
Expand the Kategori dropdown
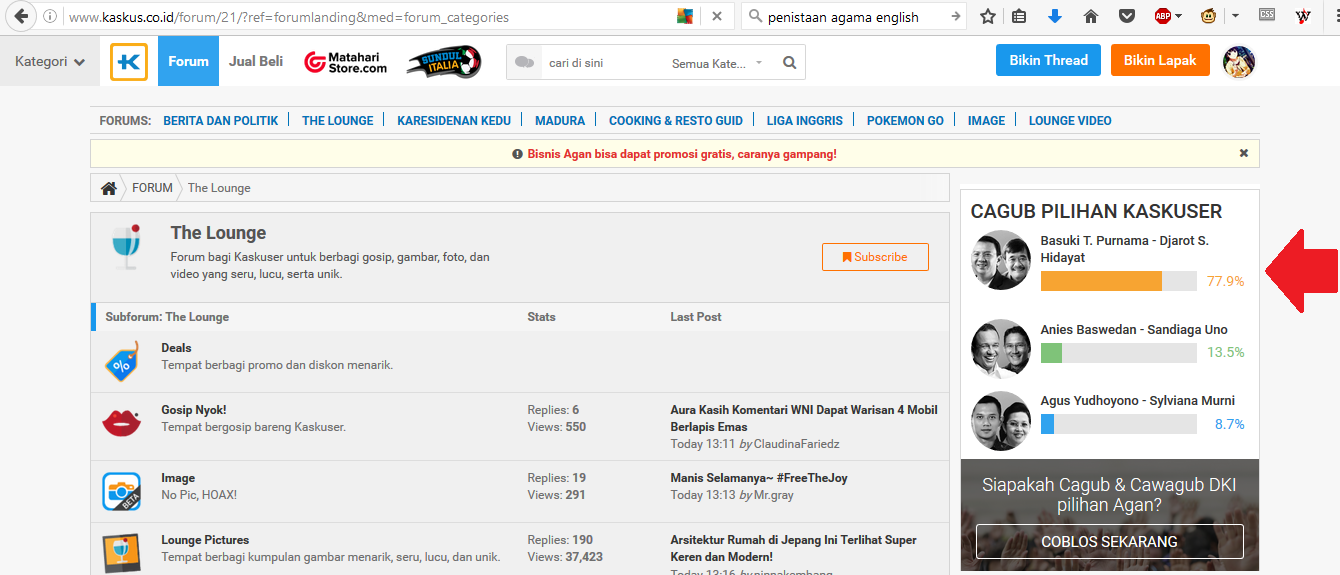(x=50, y=62)
